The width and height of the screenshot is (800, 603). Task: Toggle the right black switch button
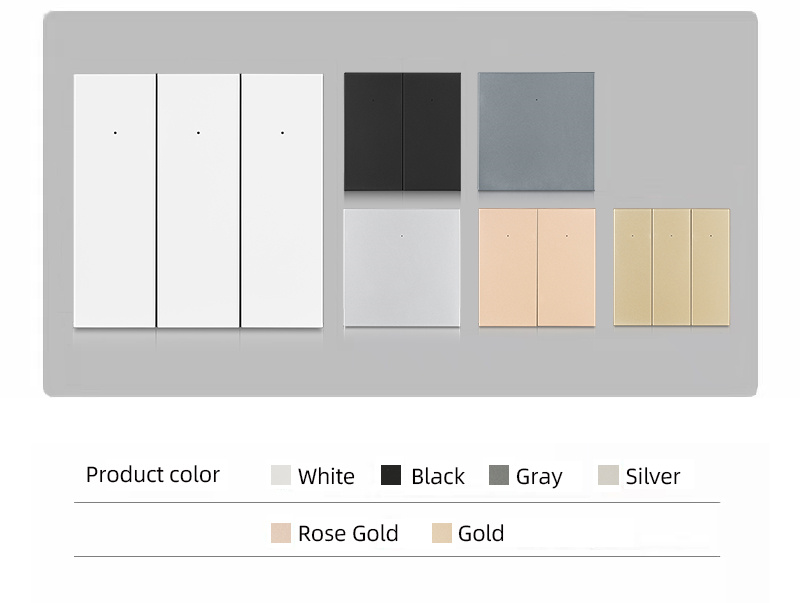[x=432, y=131]
